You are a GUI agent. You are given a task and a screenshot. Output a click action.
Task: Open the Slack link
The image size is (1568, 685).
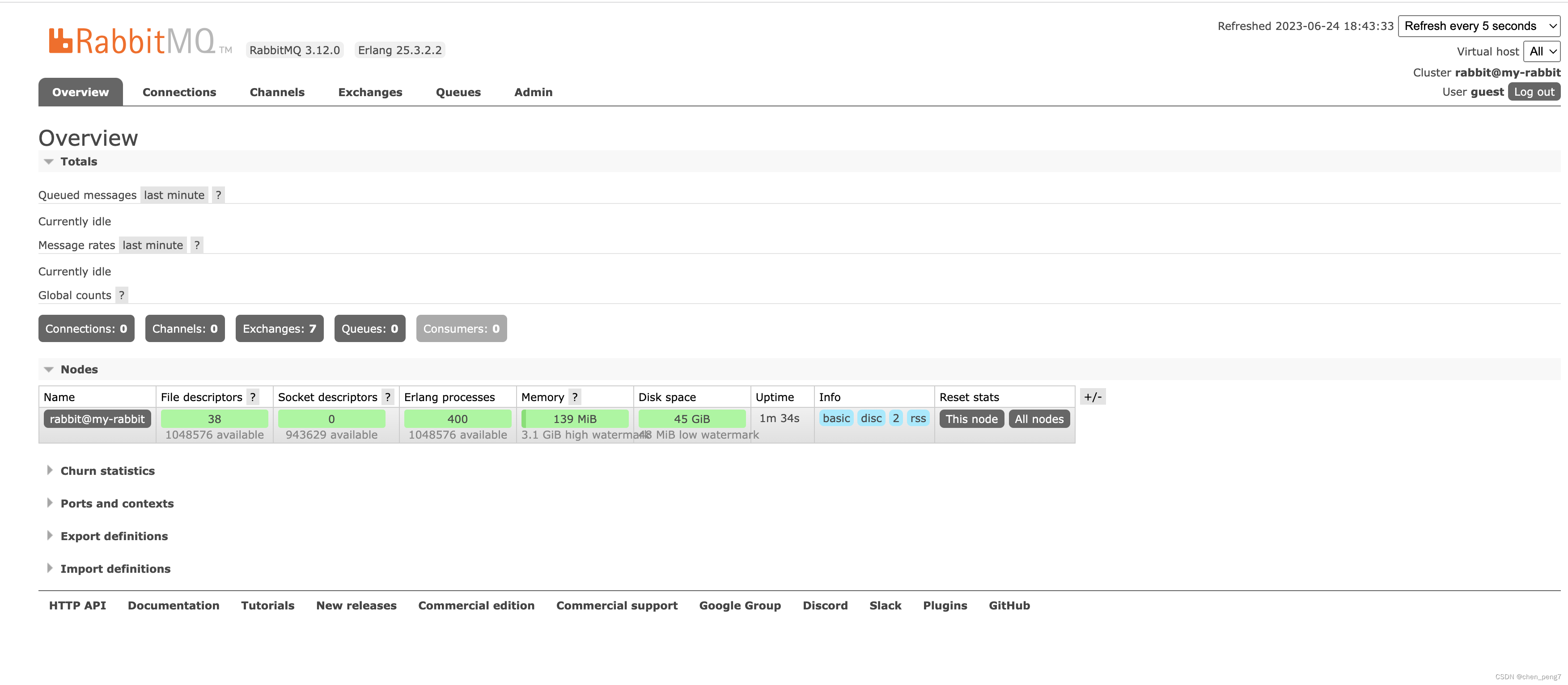click(x=885, y=606)
